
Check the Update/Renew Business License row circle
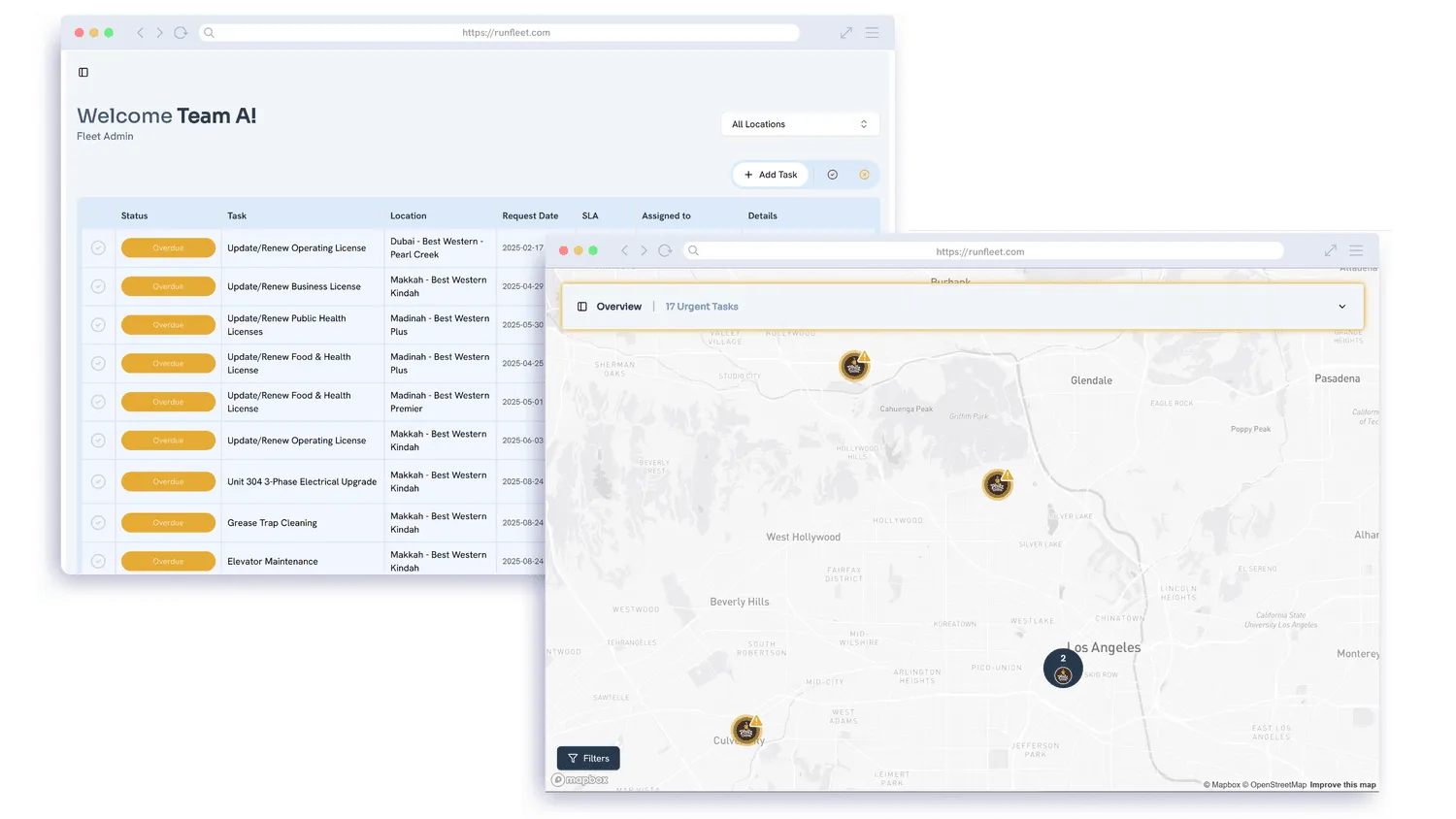98,286
